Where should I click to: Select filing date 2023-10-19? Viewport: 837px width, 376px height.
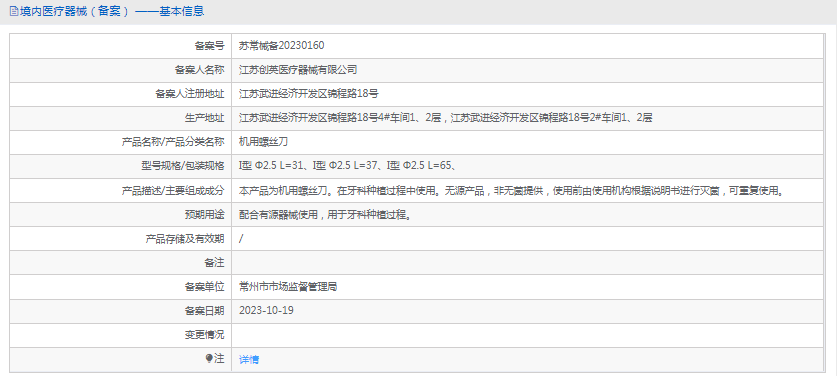(266, 310)
